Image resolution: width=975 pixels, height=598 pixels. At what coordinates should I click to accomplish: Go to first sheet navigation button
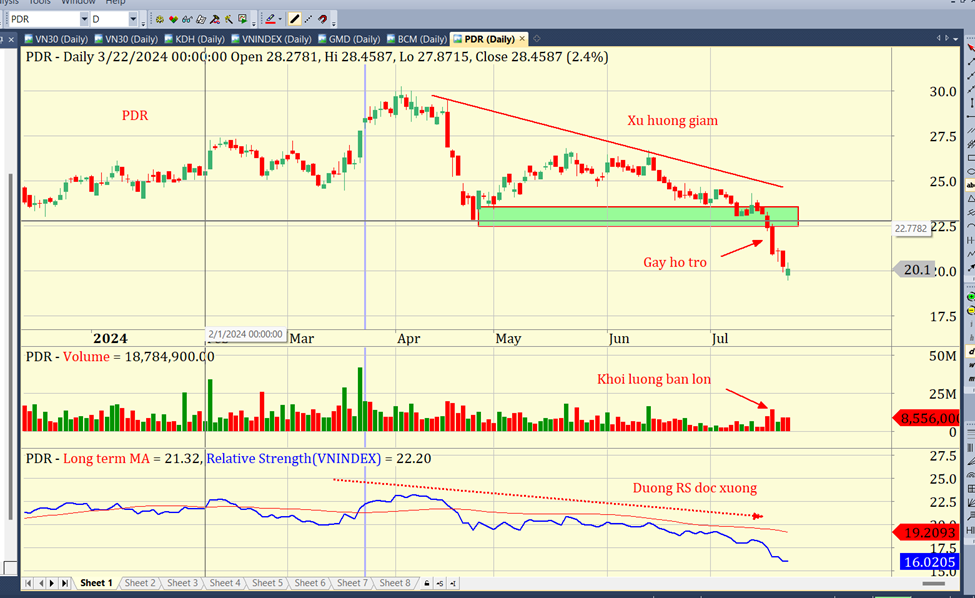point(28,583)
